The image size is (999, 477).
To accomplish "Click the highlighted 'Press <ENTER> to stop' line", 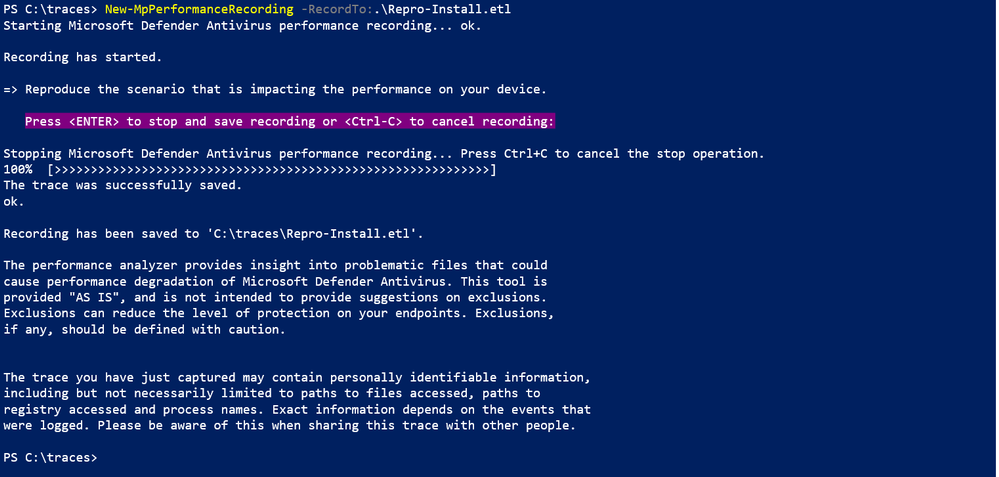I will click(289, 121).
